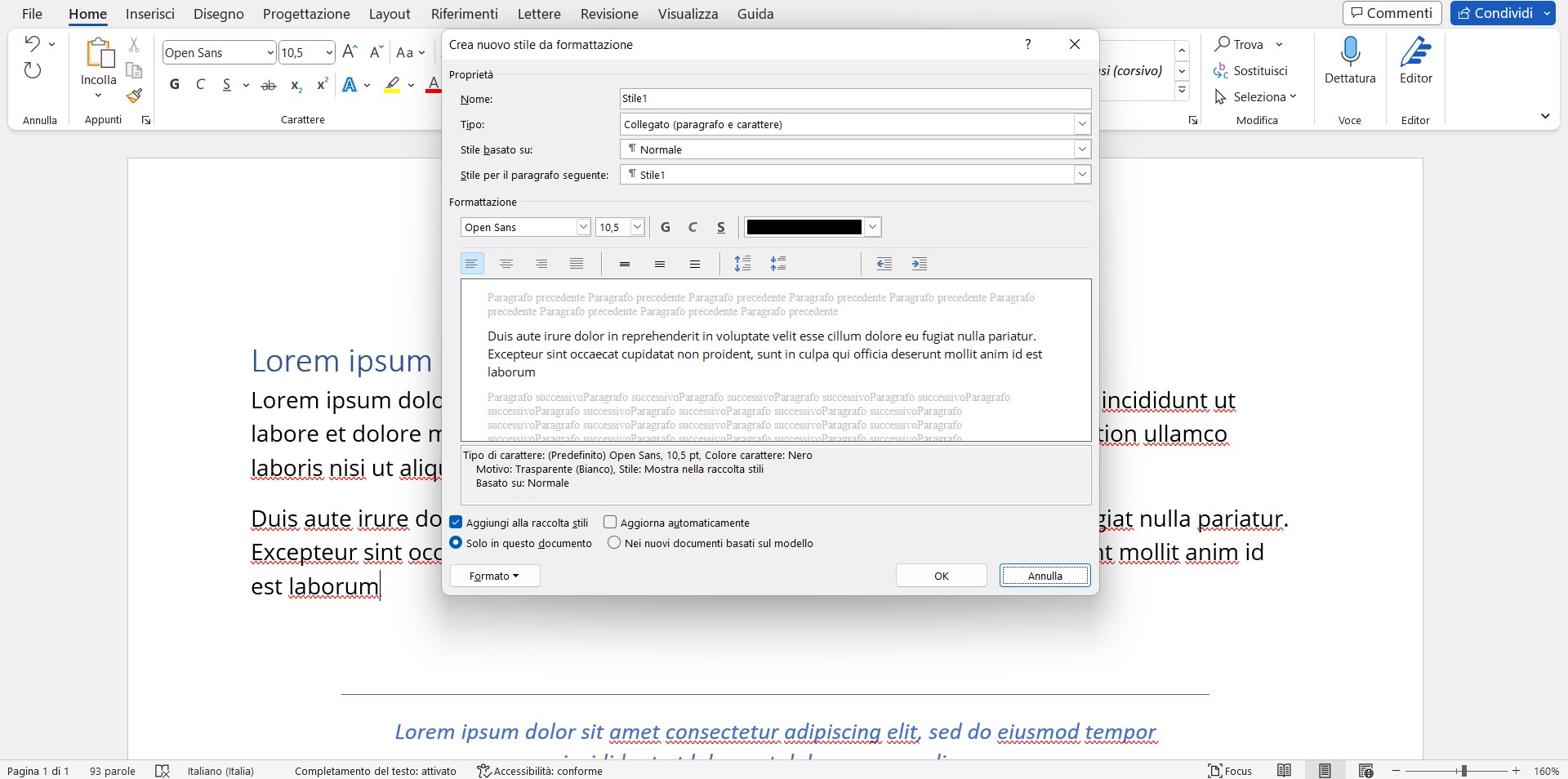This screenshot has width=1568, height=779.
Task: Select justify alignment icon in dialog
Action: coord(577,264)
